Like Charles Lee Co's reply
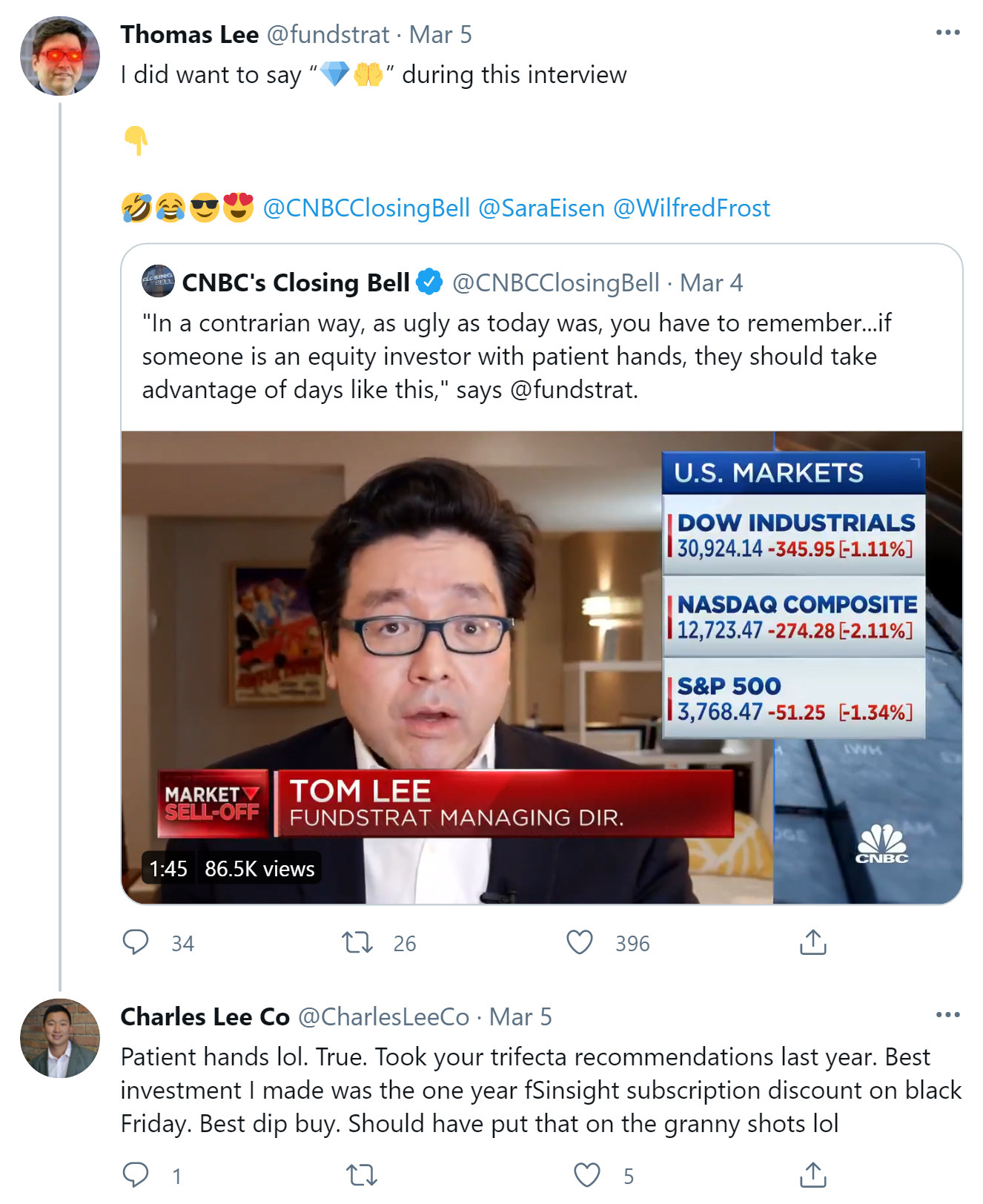Viewport: 983px width, 1204px height. pyautogui.click(x=586, y=1175)
